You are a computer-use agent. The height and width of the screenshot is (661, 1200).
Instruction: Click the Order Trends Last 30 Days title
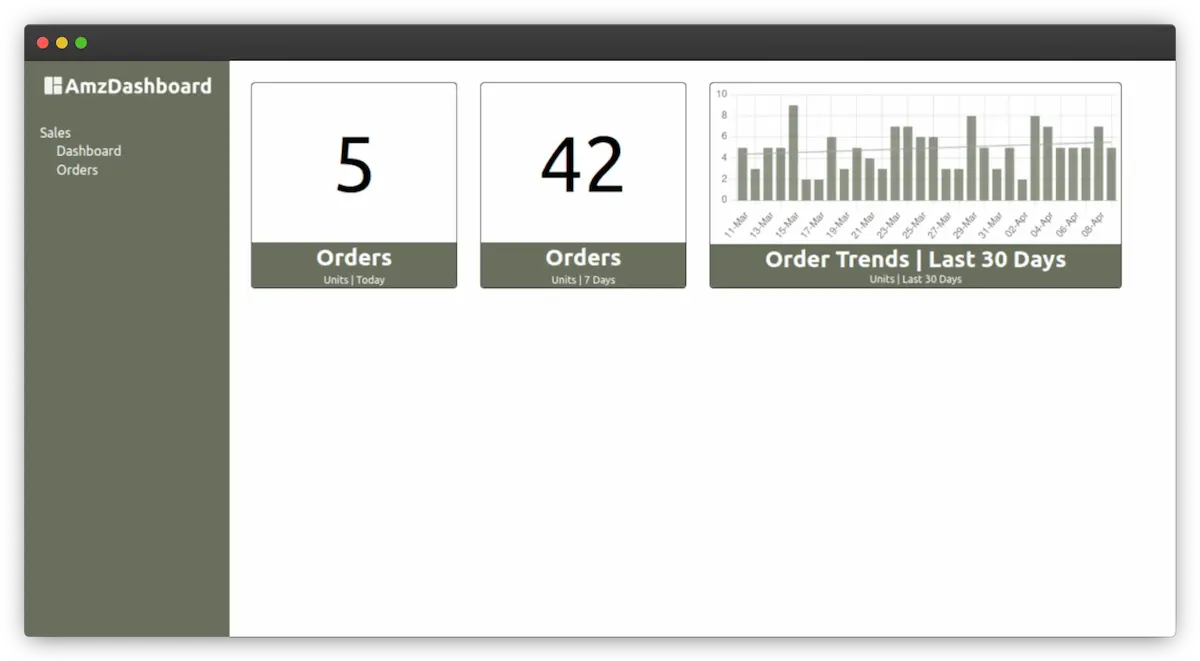(x=916, y=259)
